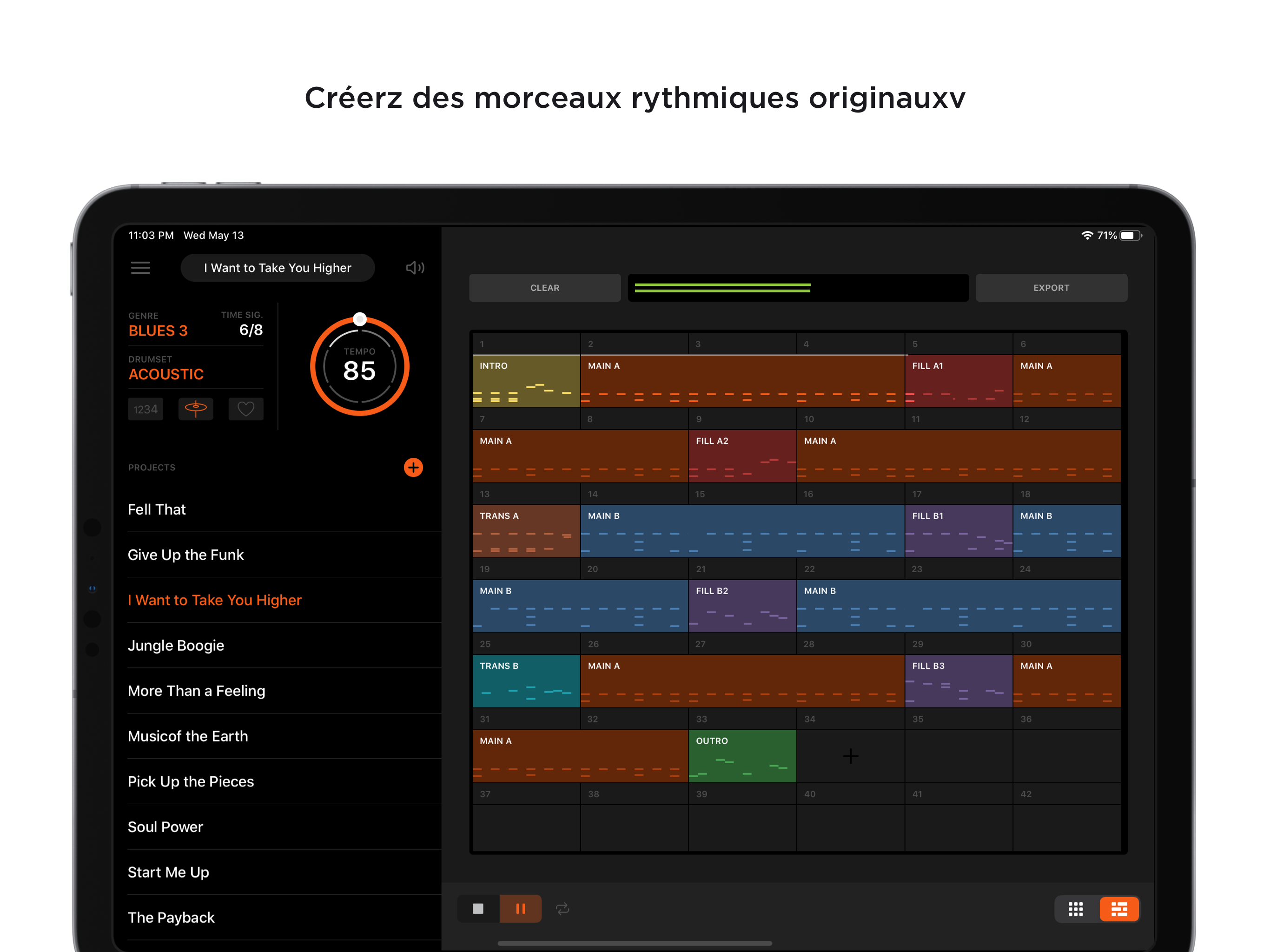1270x952 pixels.
Task: Select the Jungle Boogie project
Action: 176,645
